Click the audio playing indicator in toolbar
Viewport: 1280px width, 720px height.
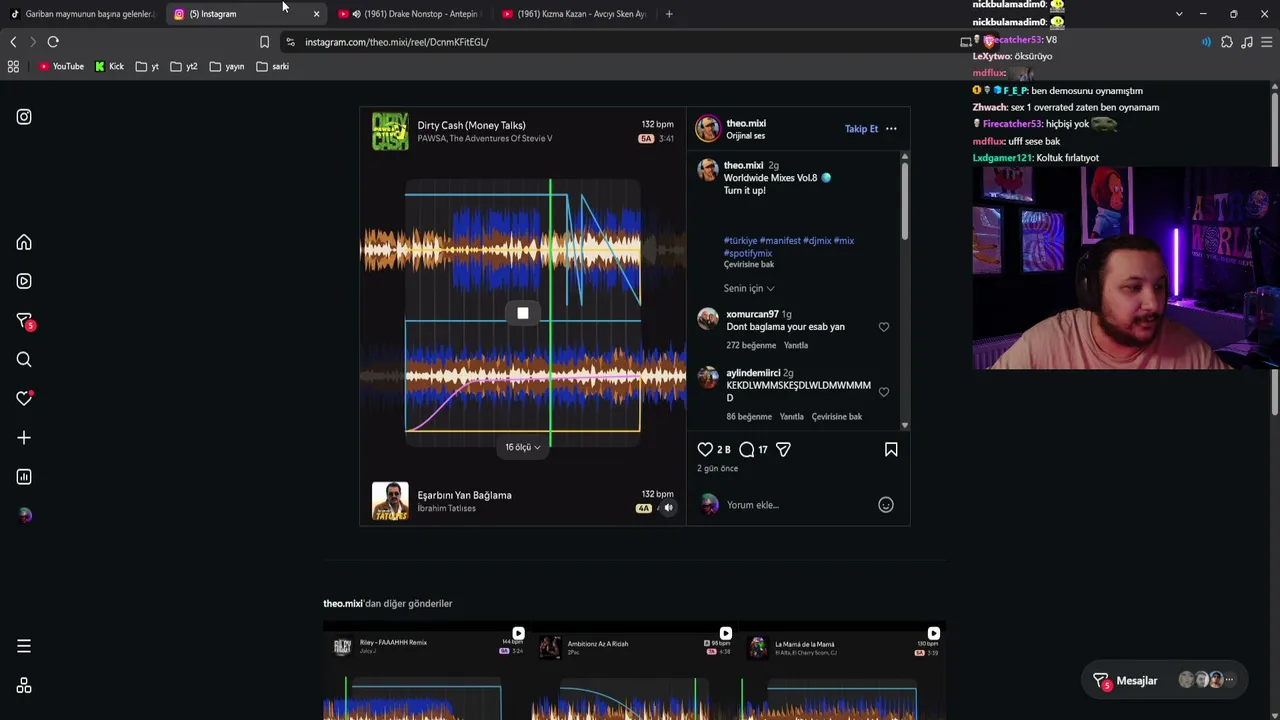pos(1206,42)
